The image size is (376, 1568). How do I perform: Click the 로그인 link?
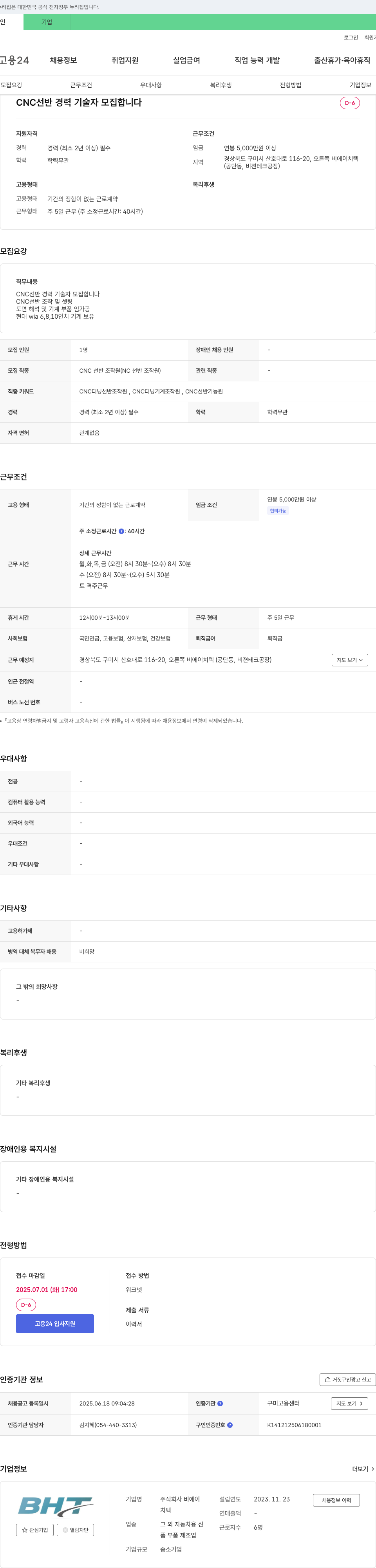coord(351,38)
